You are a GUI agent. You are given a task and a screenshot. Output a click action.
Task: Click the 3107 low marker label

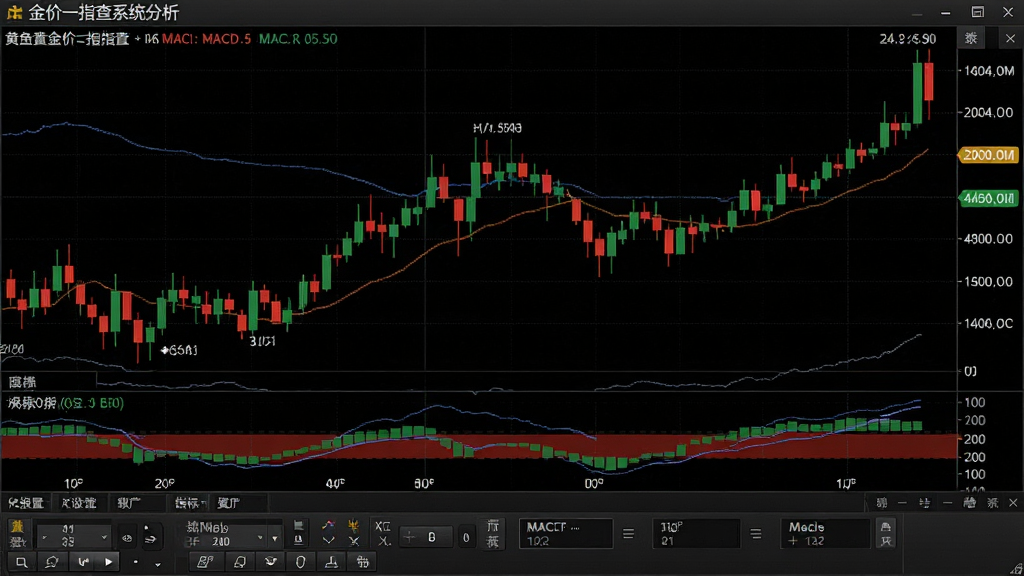tap(262, 341)
